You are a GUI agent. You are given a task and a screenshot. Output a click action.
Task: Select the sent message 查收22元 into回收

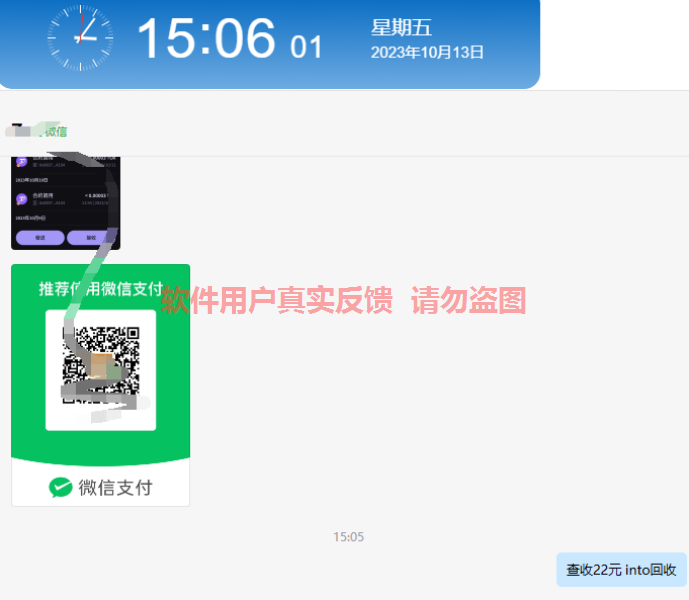click(x=621, y=570)
